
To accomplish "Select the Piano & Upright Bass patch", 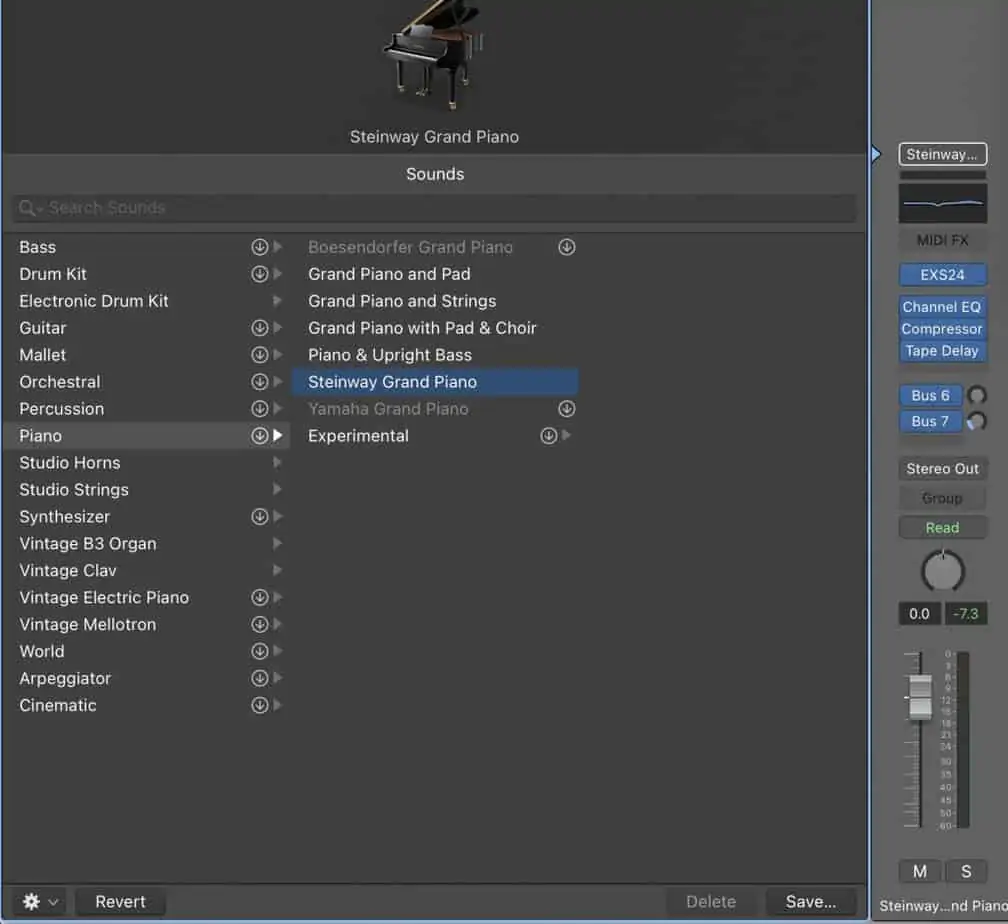I will pos(435,355).
